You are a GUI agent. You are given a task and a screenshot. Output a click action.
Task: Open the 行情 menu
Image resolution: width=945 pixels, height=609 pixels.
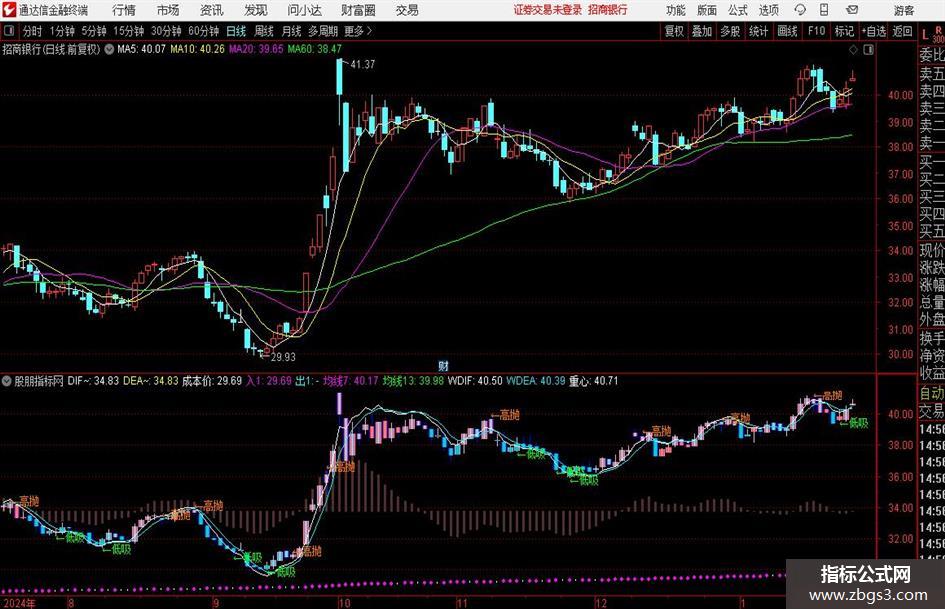[124, 10]
